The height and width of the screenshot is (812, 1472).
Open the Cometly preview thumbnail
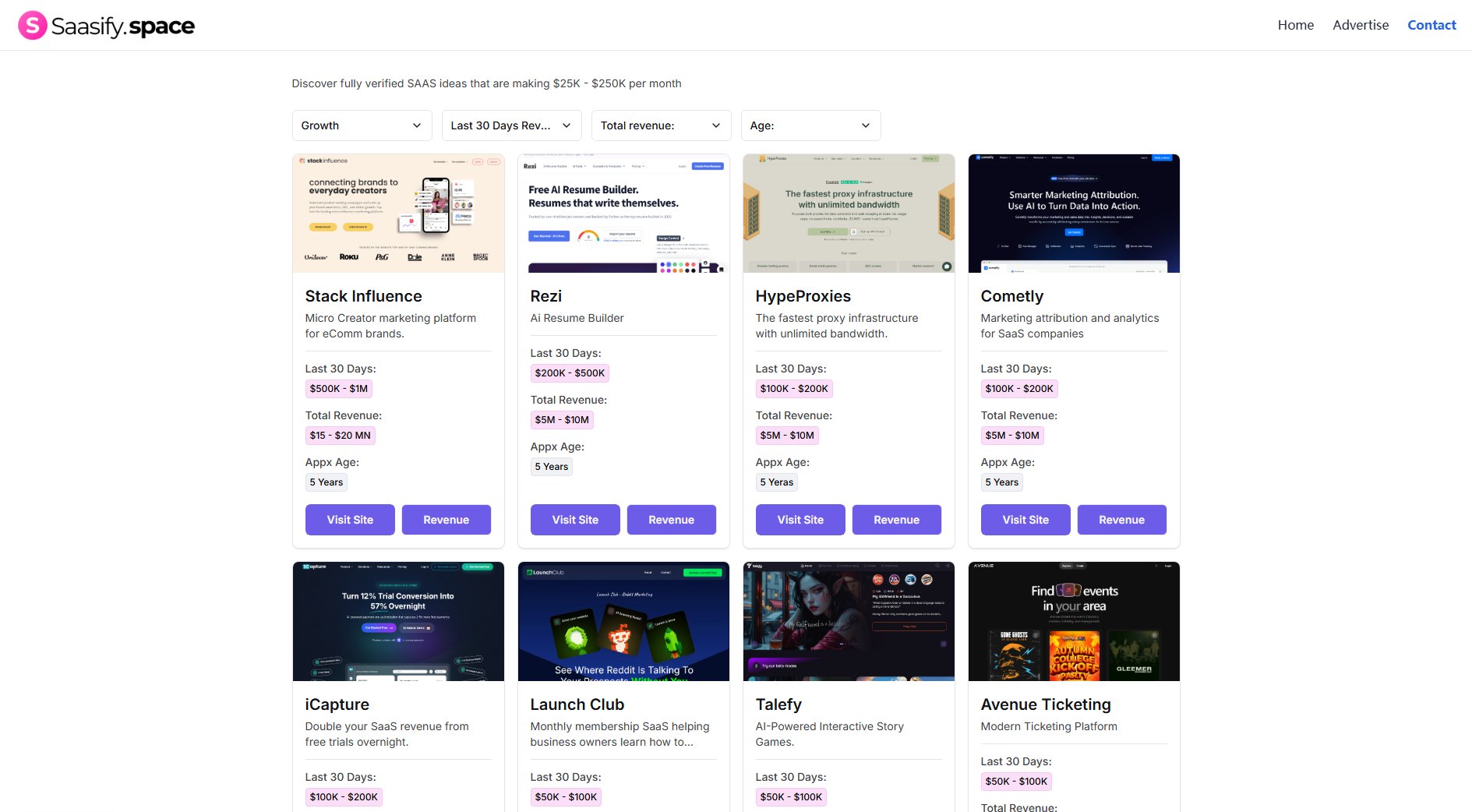[1074, 214]
